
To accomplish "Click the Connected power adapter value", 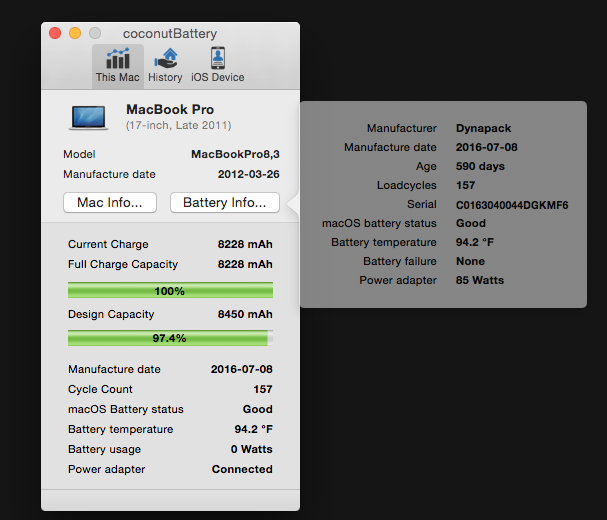I will click(242, 469).
